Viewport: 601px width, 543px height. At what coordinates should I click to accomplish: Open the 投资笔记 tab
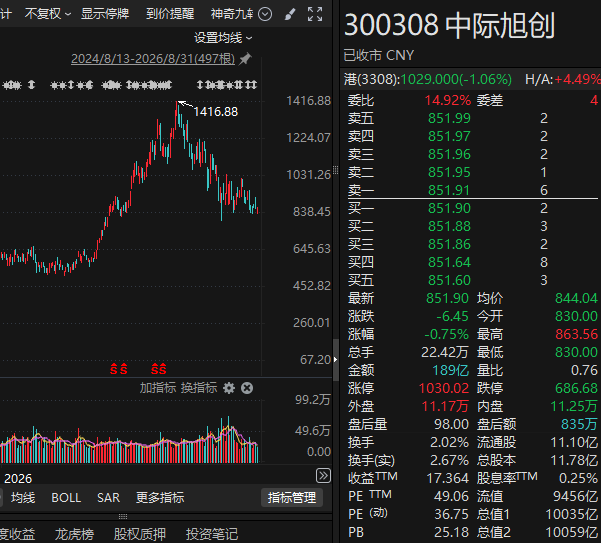coord(212,534)
